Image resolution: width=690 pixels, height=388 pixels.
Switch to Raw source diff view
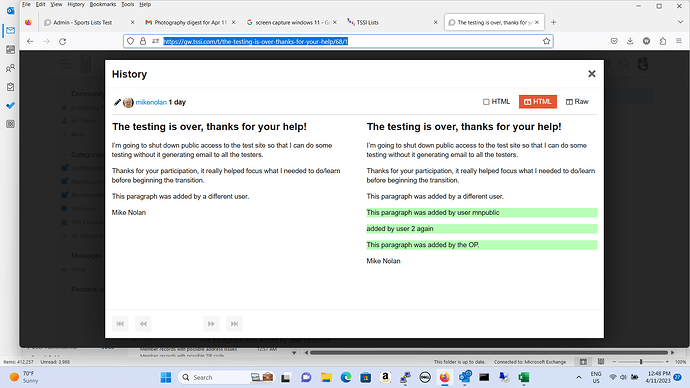pyautogui.click(x=577, y=102)
